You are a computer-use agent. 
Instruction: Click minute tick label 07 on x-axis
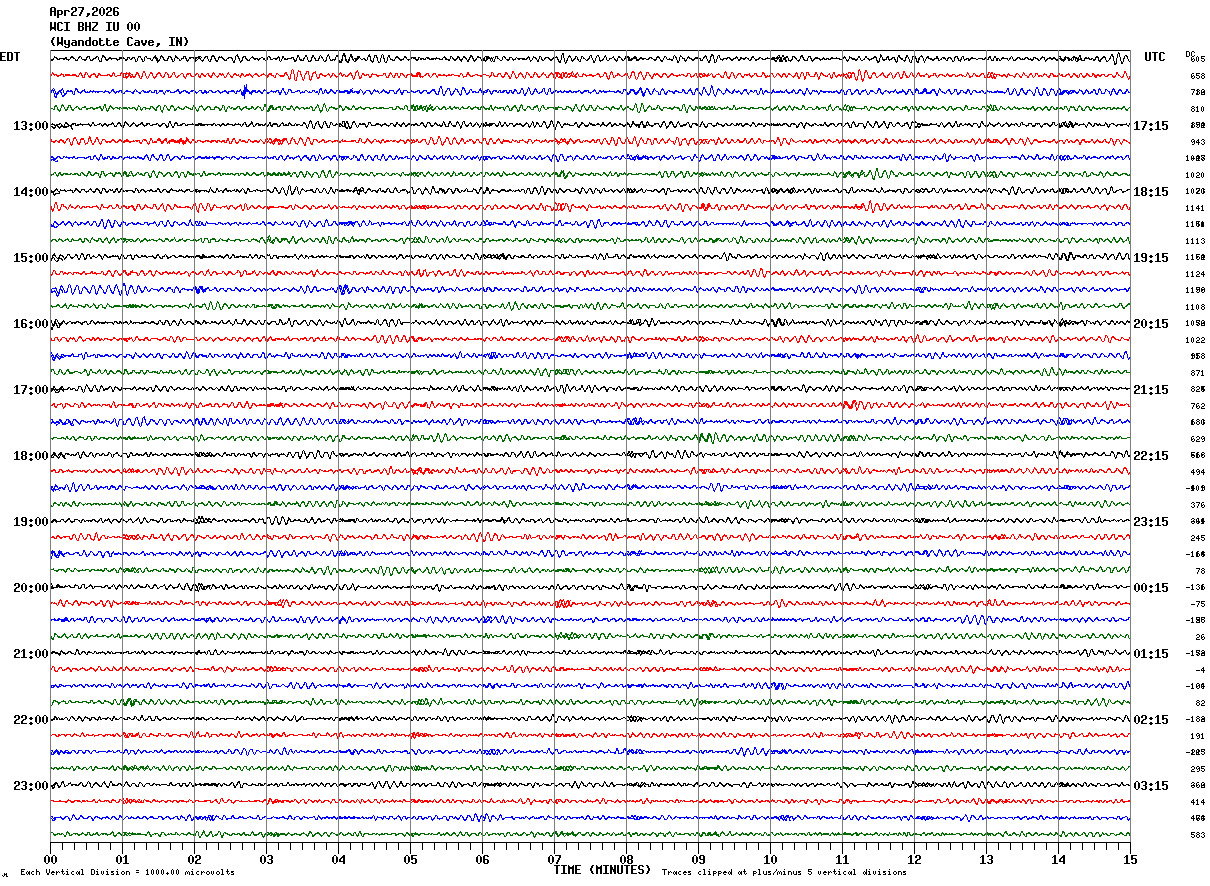click(x=554, y=859)
